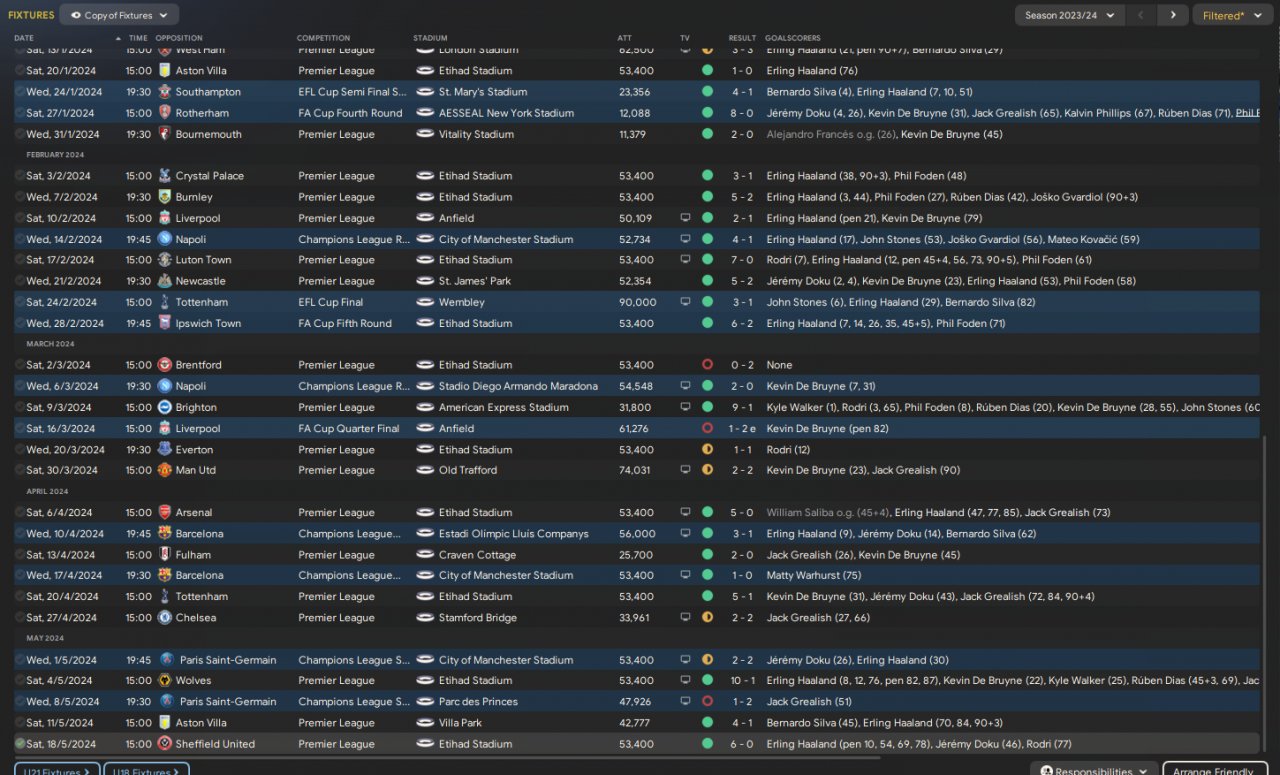Image resolution: width=1280 pixels, height=775 pixels.
Task: Click the Ipswich Town club badge
Action: point(165,323)
